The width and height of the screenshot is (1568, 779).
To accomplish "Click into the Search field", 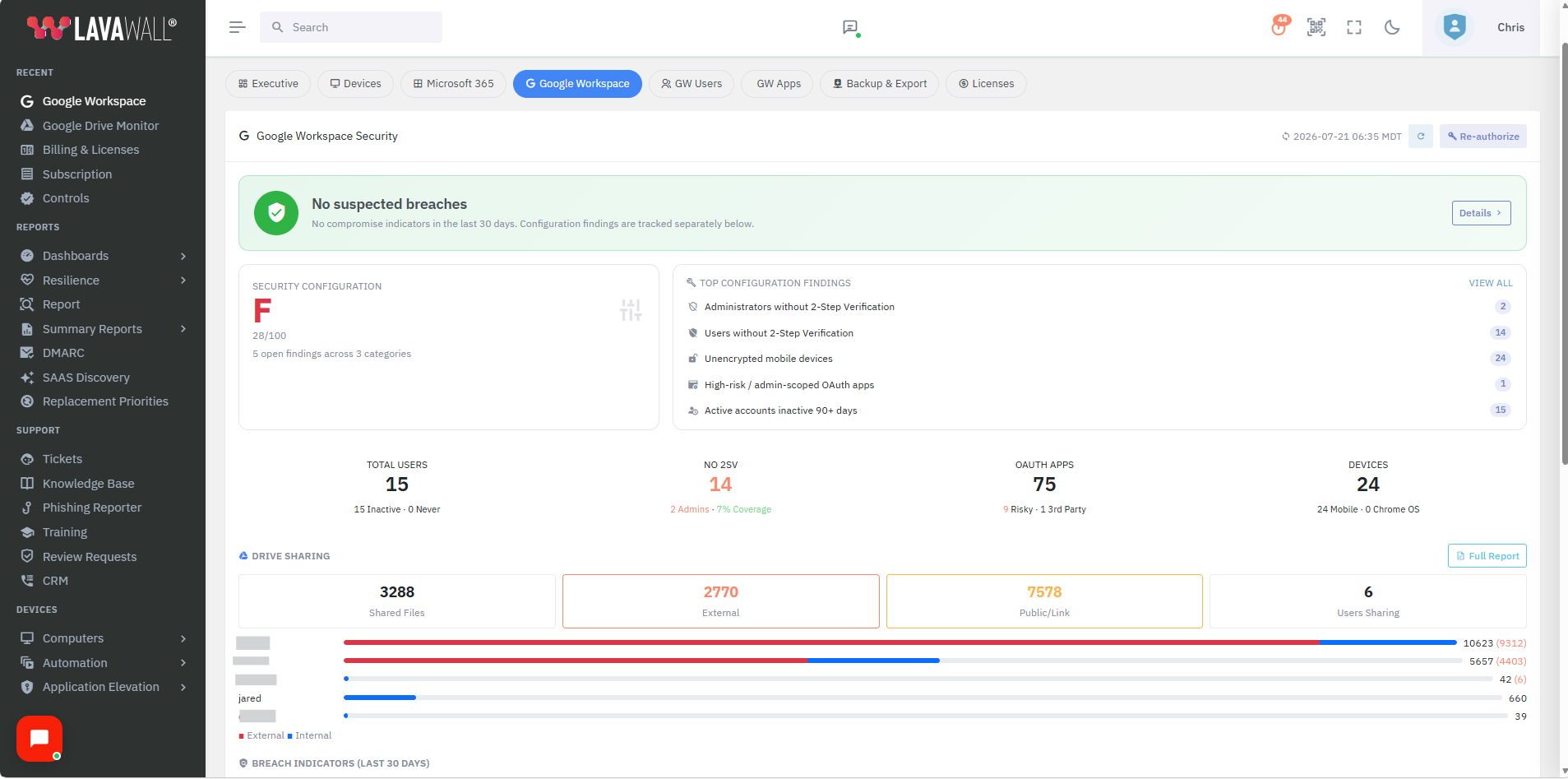I will pyautogui.click(x=351, y=27).
